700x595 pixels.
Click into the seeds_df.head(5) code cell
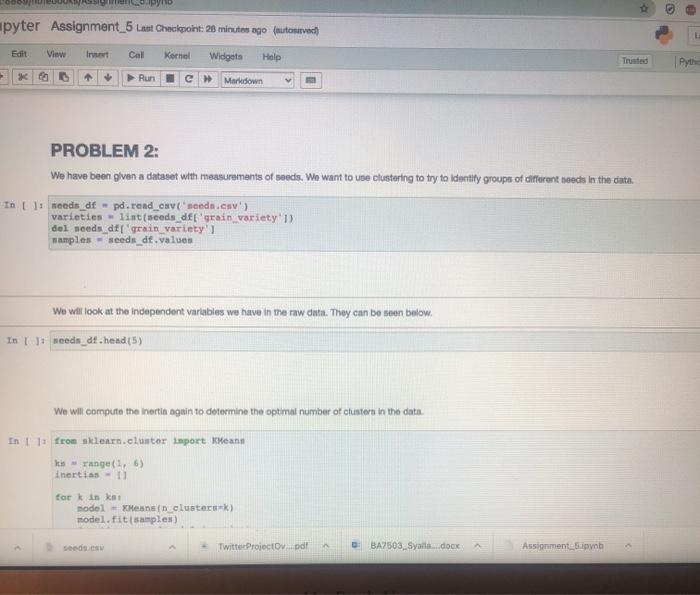tap(375, 341)
